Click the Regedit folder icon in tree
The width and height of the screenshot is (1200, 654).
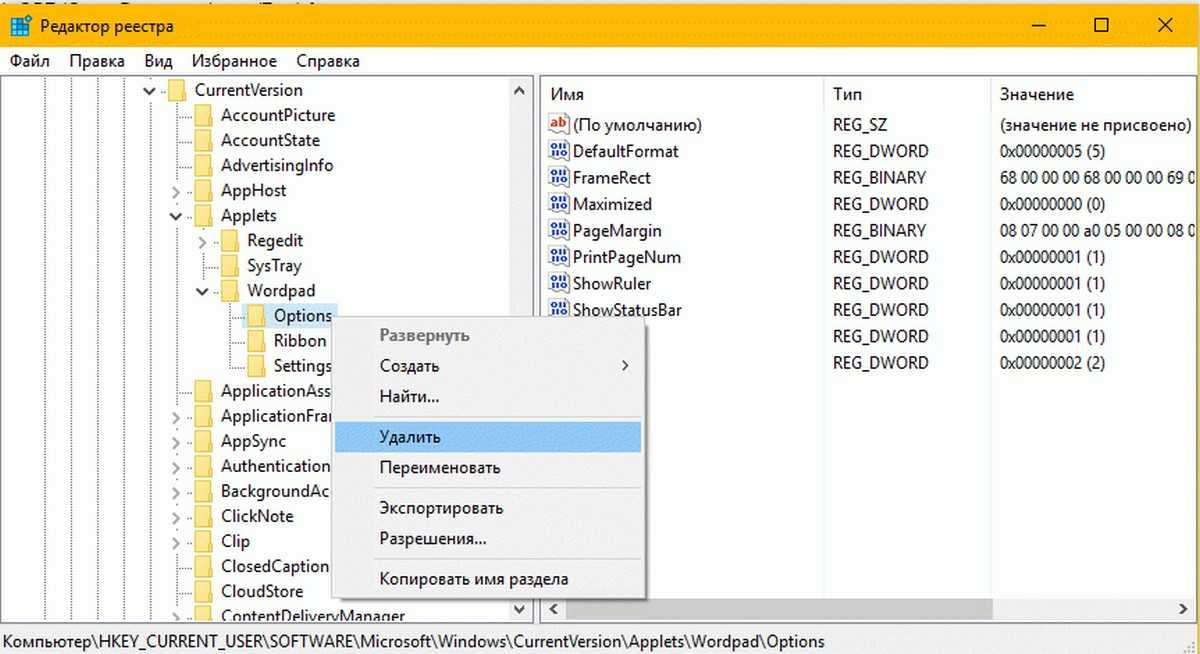[x=231, y=241]
